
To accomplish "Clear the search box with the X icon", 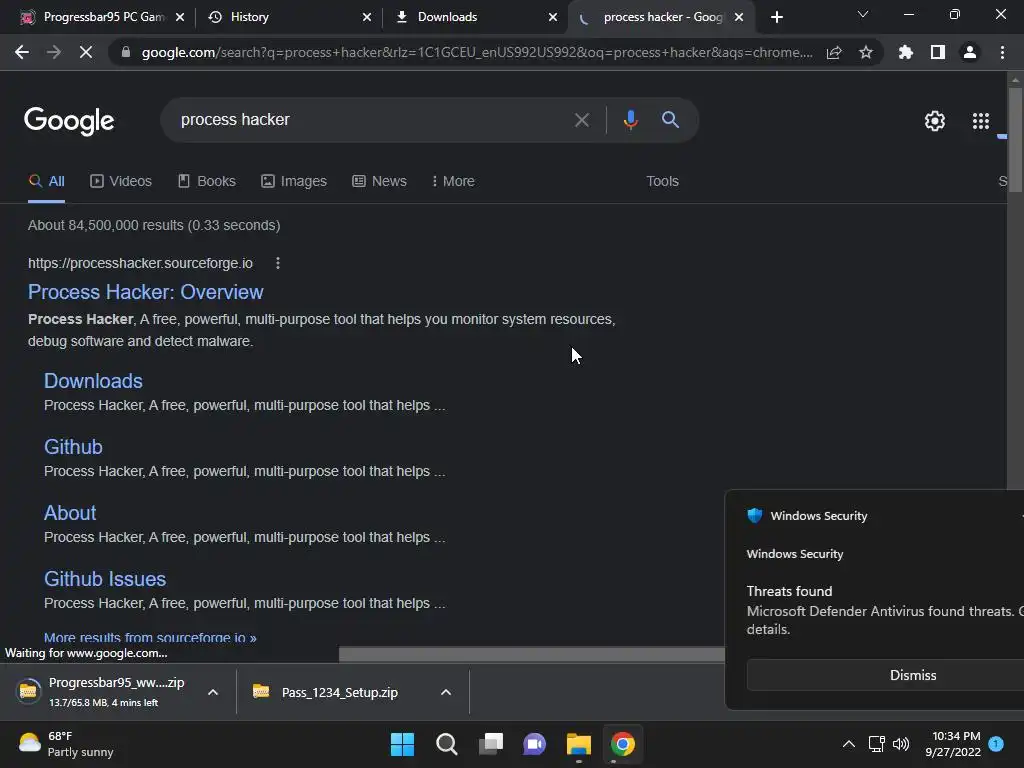I will pos(581,120).
